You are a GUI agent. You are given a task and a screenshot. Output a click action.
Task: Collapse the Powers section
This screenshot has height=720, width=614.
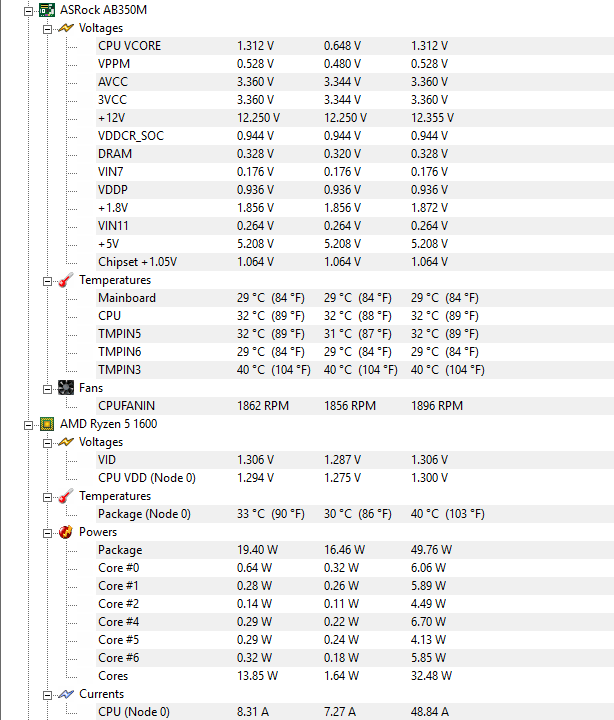pyautogui.click(x=47, y=534)
